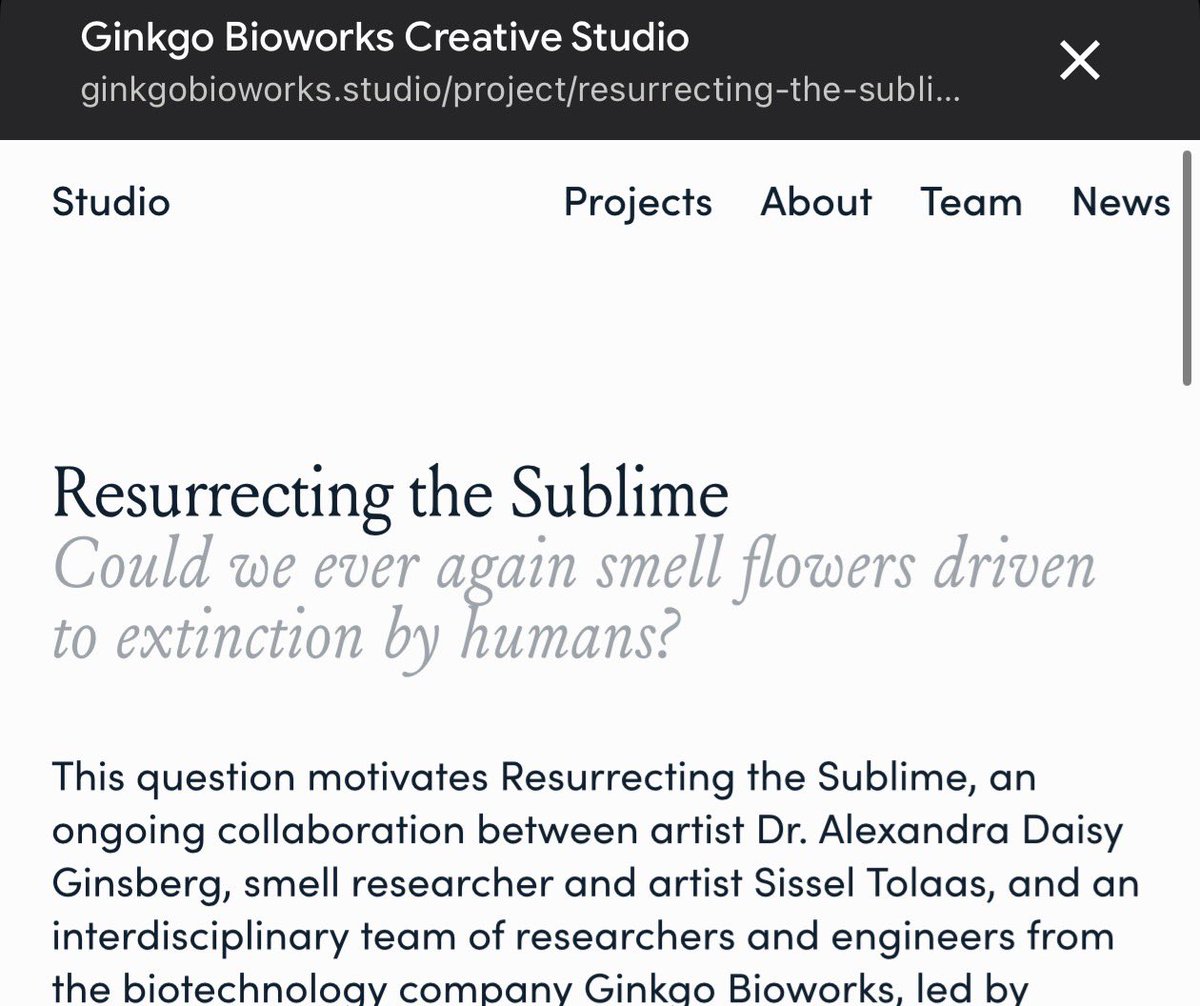Click the subtitle ending in "driven"
Viewport: 1200px width, 1006px height.
click(574, 570)
